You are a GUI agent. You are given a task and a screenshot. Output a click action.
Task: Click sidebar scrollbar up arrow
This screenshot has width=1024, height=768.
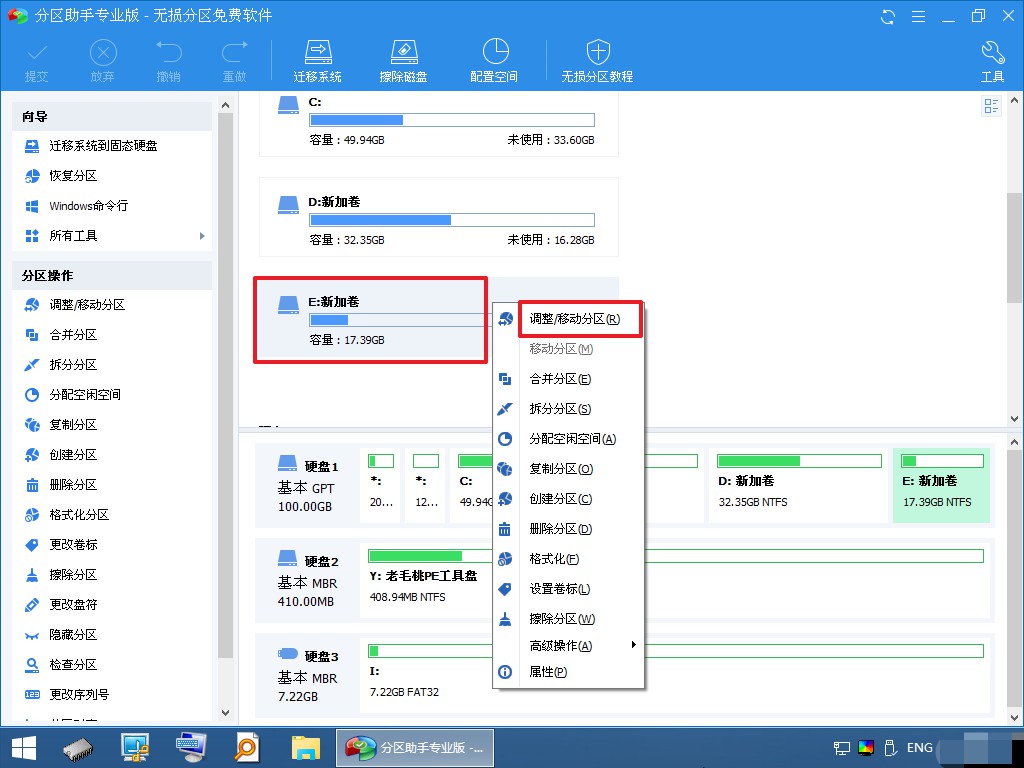point(225,104)
